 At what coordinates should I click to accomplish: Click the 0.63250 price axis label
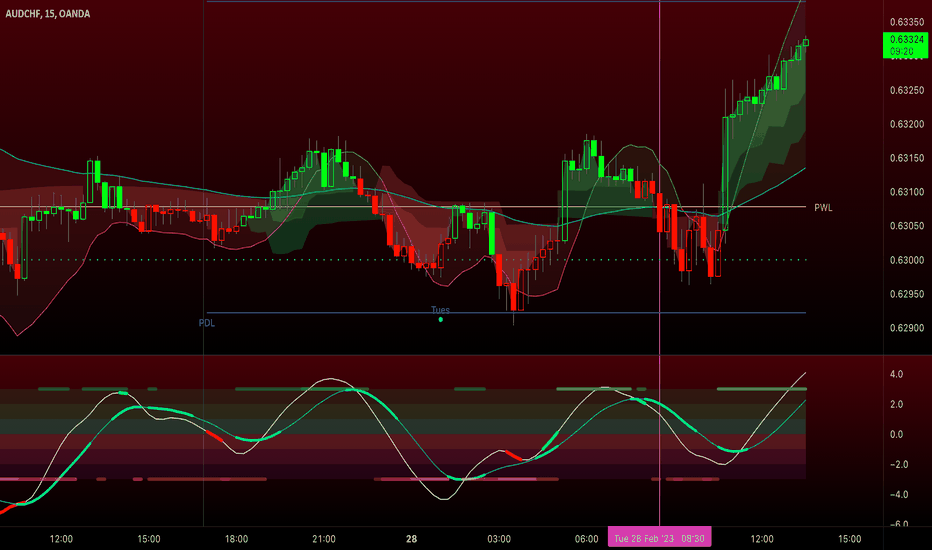[x=907, y=90]
